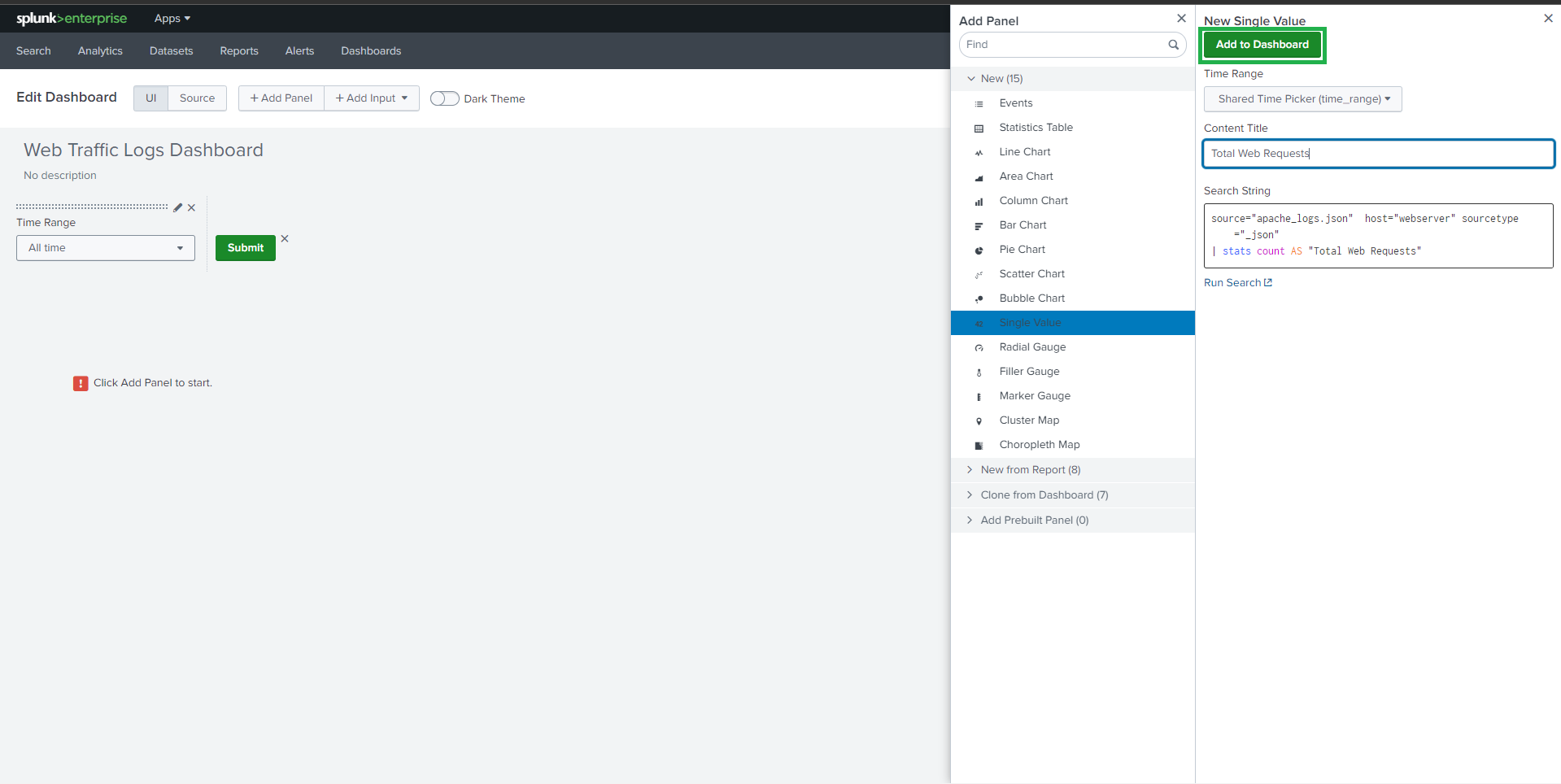Go to the Search nav tab
This screenshot has height=784, width=1561.
pyautogui.click(x=33, y=50)
